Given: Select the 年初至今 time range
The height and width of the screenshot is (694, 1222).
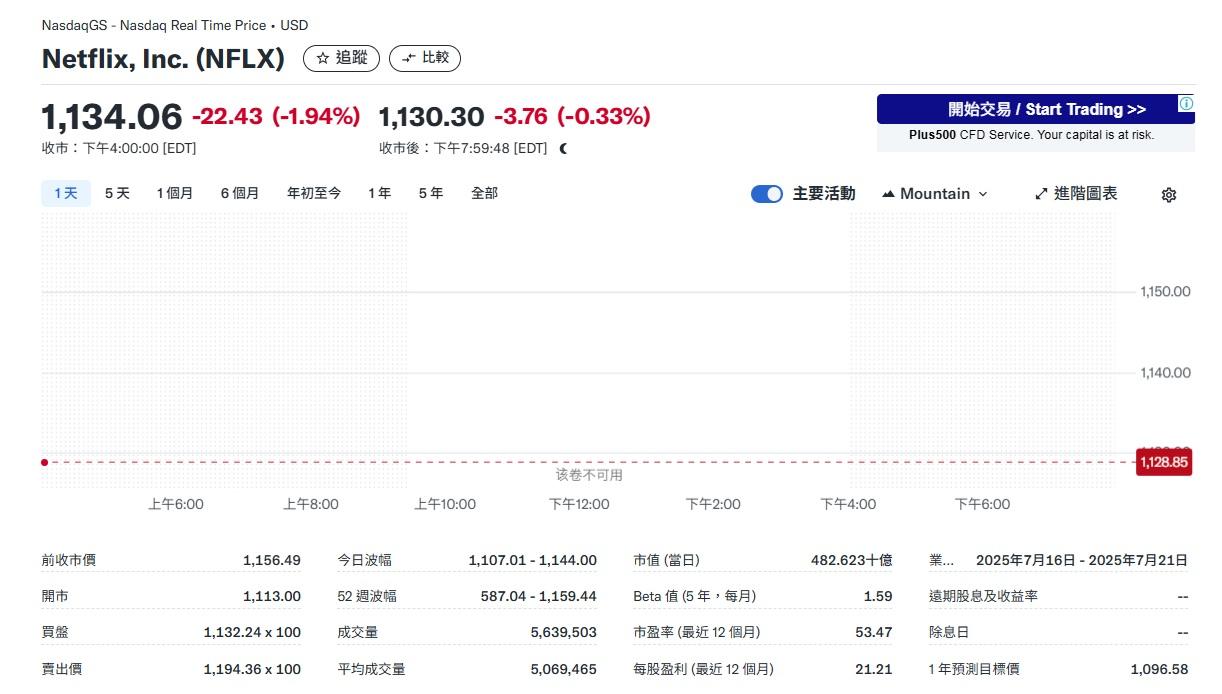Looking at the screenshot, I should (x=314, y=193).
